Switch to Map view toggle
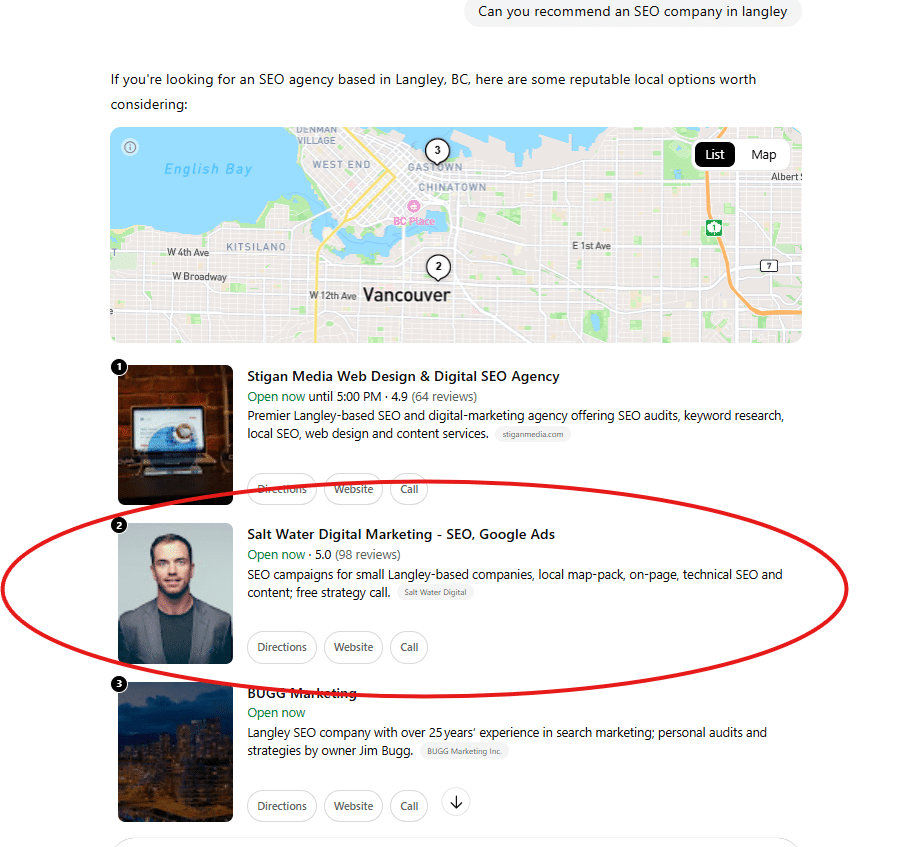Viewport: 921px width, 847px height. (x=764, y=154)
